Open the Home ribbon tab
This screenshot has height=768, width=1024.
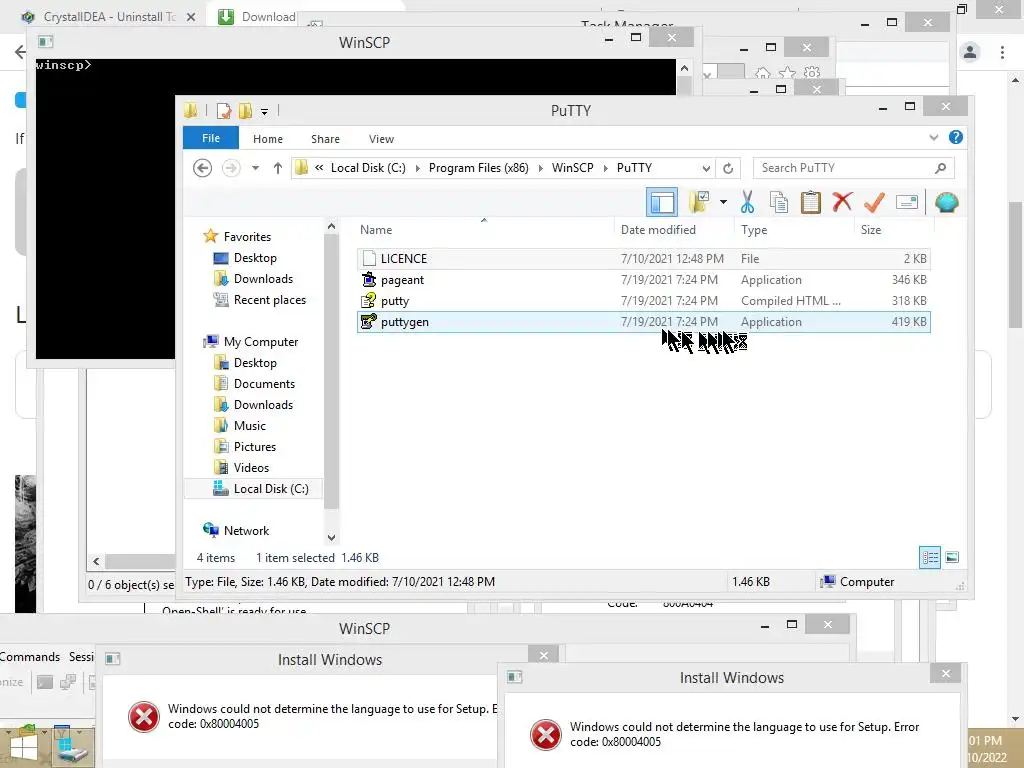click(268, 138)
